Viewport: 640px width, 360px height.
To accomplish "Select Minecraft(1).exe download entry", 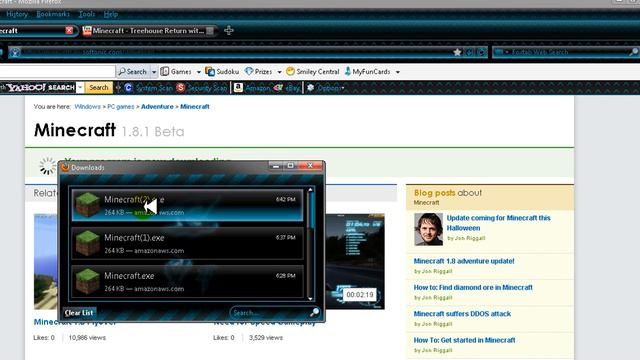I will (x=187, y=243).
